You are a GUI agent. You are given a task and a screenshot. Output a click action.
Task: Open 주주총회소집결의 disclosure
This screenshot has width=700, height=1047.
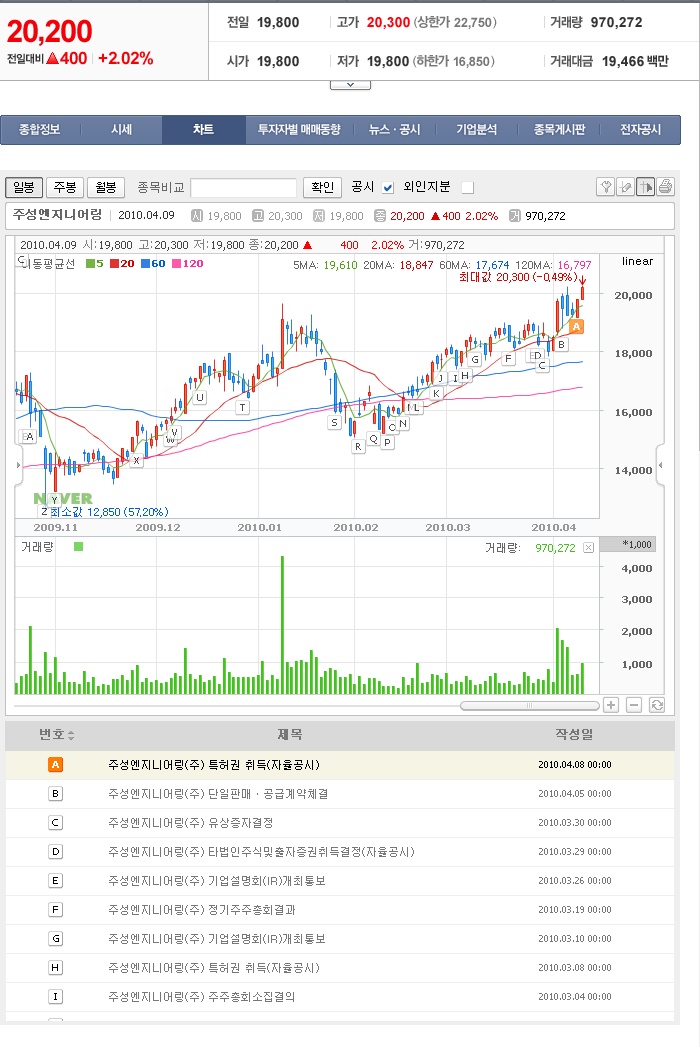(202, 996)
